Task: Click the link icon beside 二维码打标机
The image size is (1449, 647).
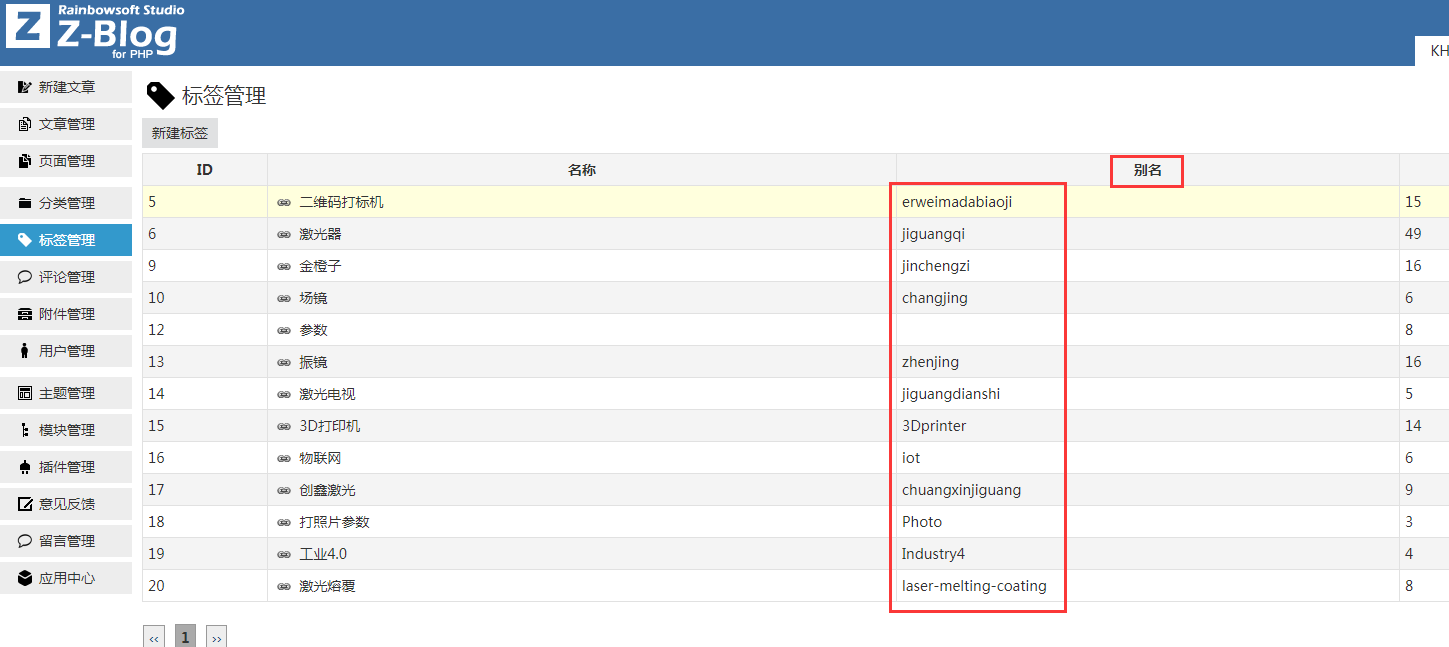Action: pos(284,202)
